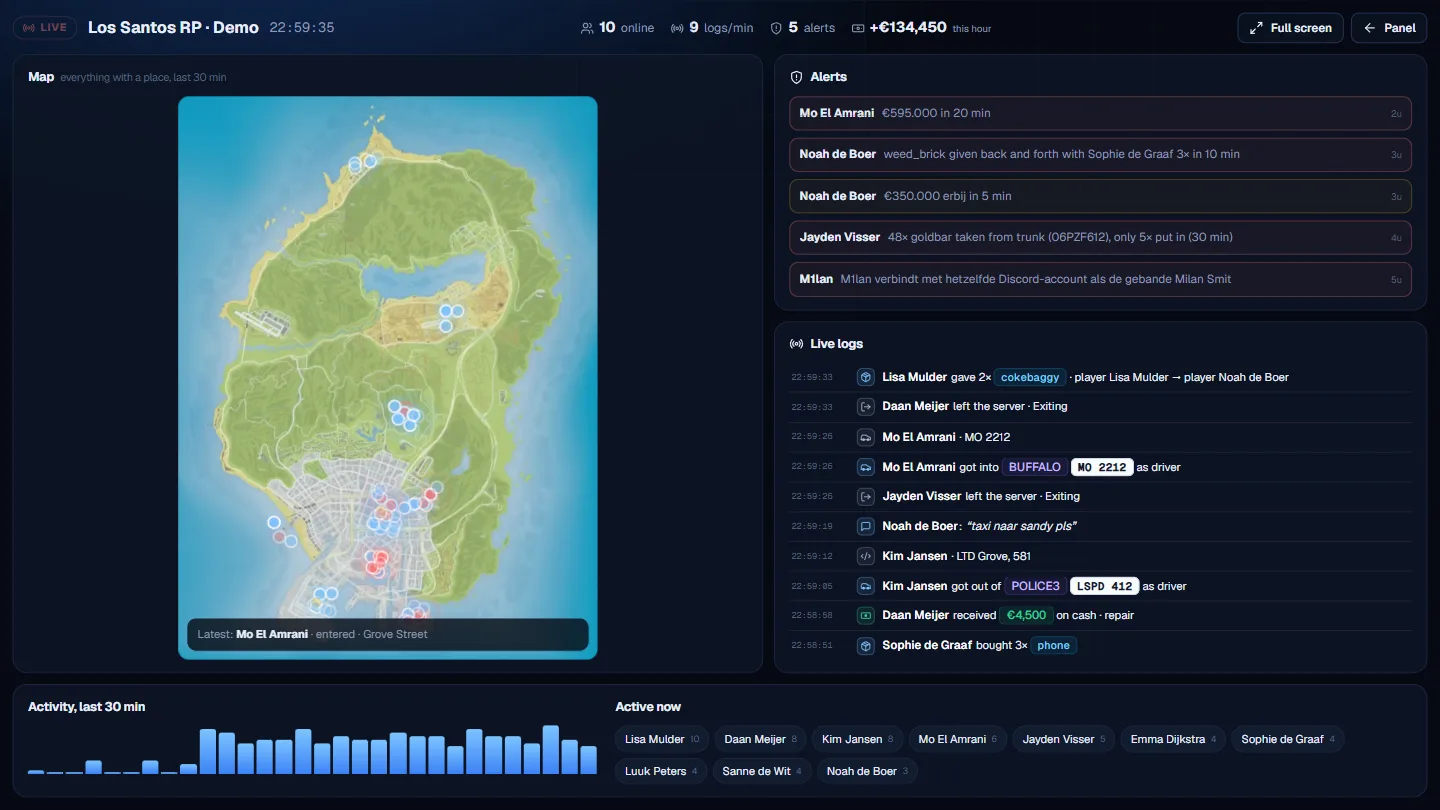Click the shield icon beside 5 alerts
Image resolution: width=1440 pixels, height=810 pixels.
coord(776,28)
